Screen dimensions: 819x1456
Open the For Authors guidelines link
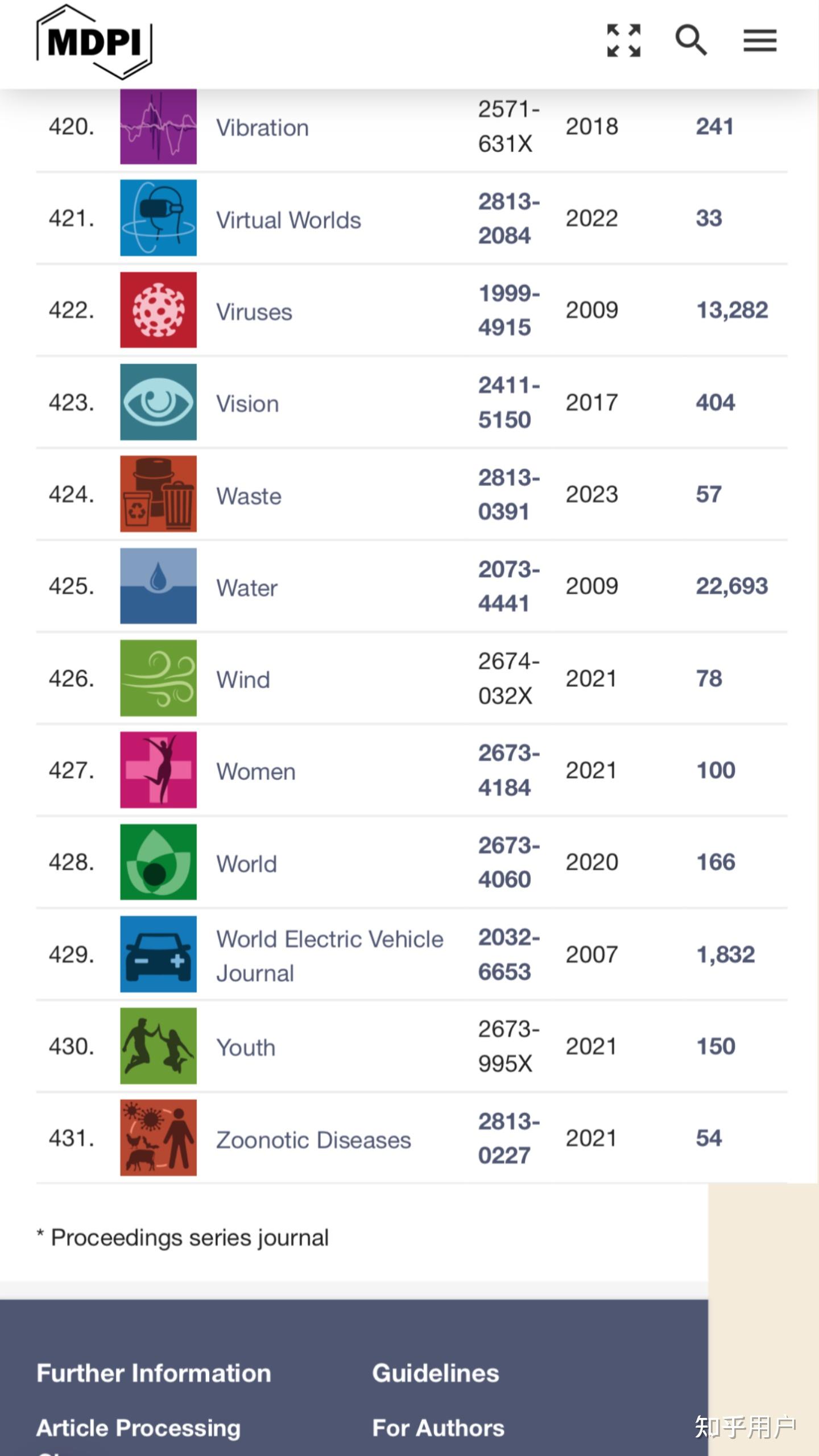coord(438,1428)
